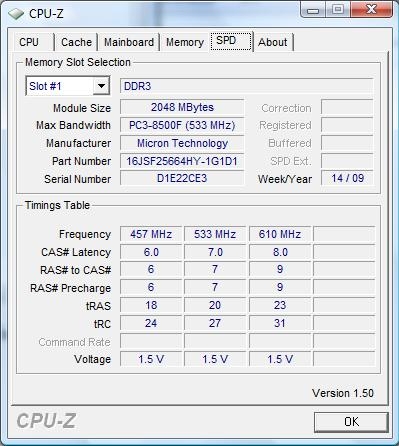The height and width of the screenshot is (446, 399).
Task: Close the CPU-Z window
Action: pyautogui.click(x=371, y=9)
